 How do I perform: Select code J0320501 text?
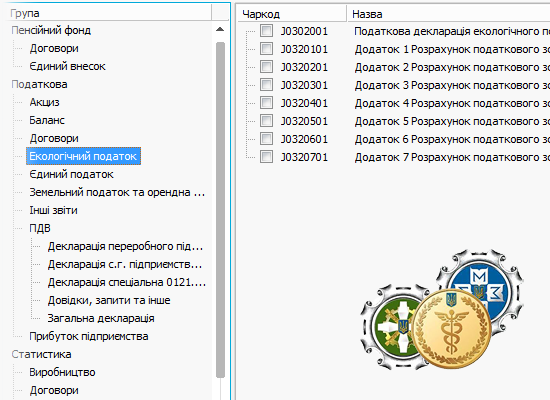point(304,121)
